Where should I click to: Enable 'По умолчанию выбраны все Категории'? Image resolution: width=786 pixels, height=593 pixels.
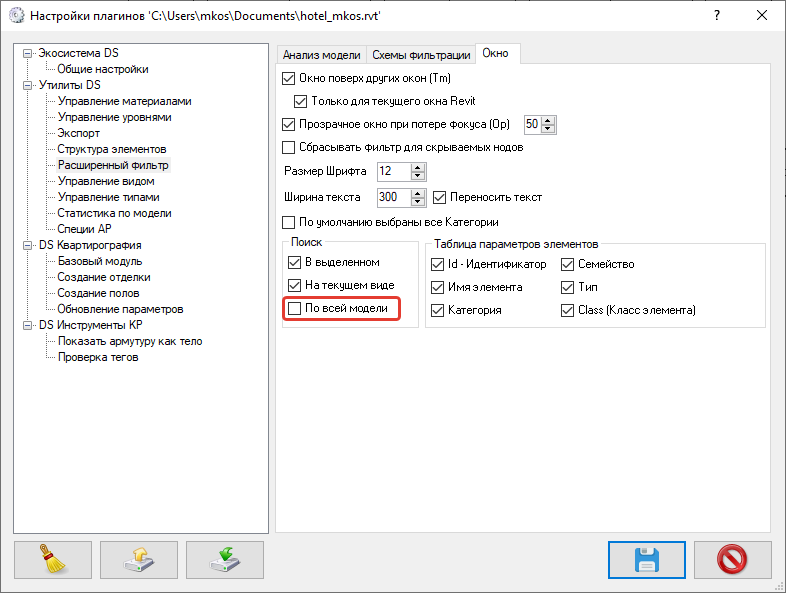[288, 222]
